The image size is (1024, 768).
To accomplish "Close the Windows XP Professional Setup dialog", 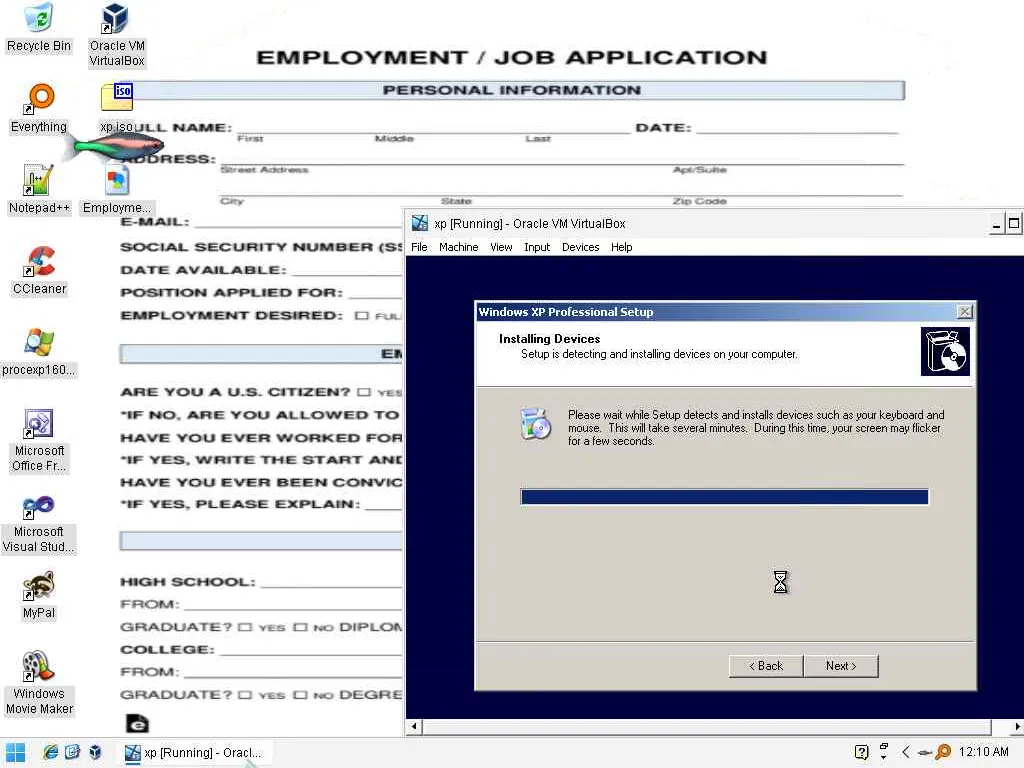I will click(964, 312).
